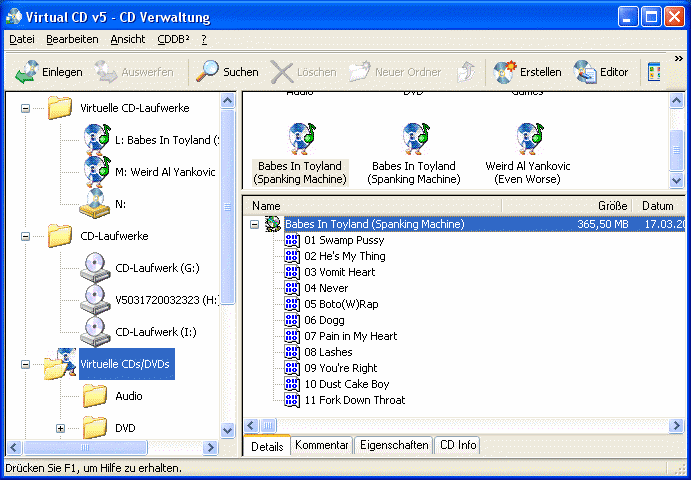
Task: Select V5031720032323 (H:) drive icon
Action: pyautogui.click(x=95, y=300)
